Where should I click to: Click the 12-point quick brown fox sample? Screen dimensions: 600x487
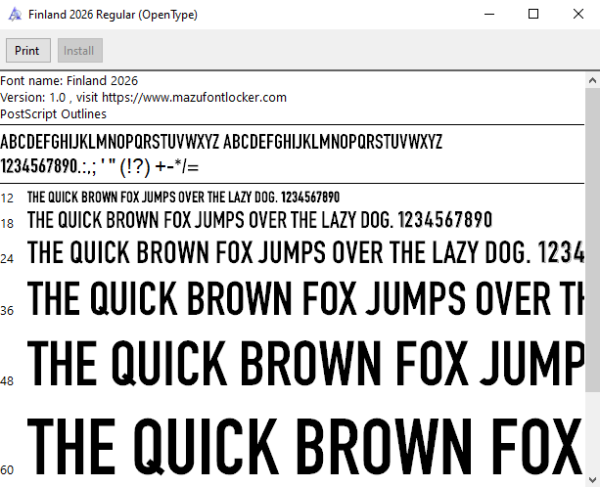tap(183, 197)
